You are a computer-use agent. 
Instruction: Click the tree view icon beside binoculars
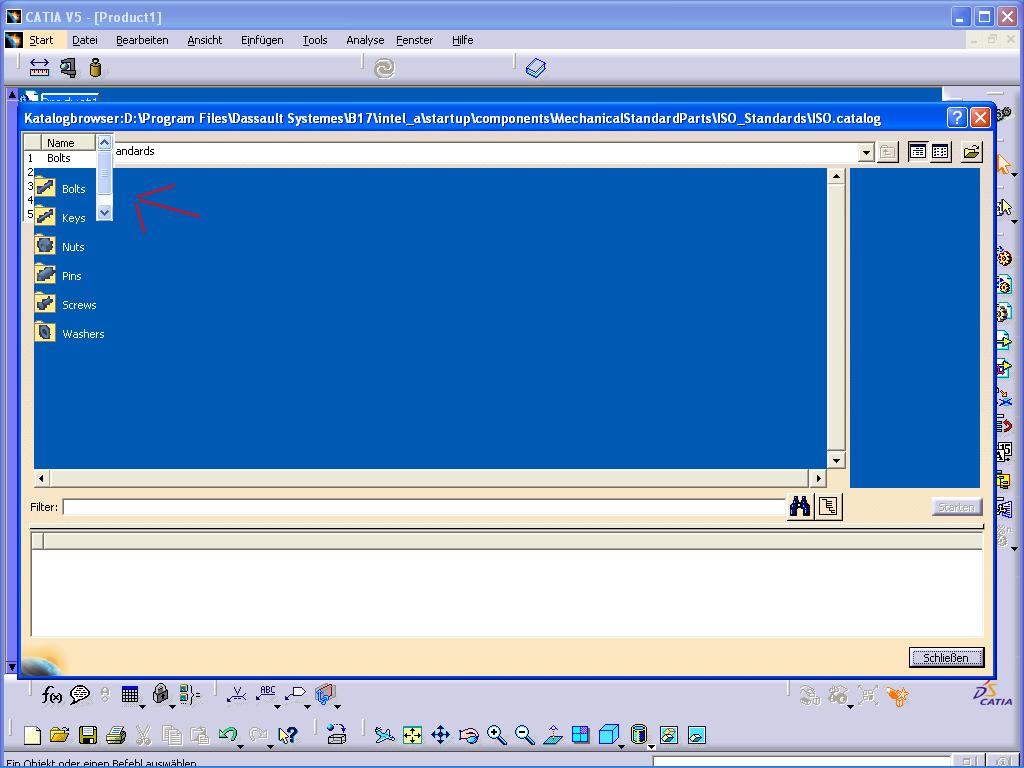click(828, 506)
